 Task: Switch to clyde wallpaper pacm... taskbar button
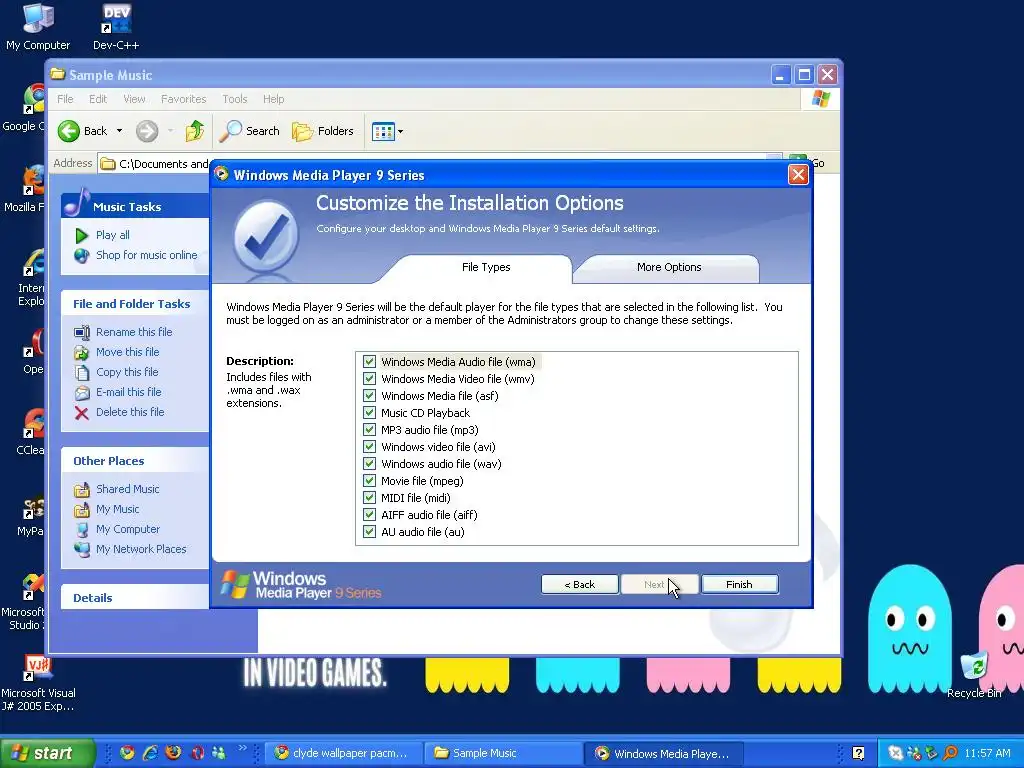click(344, 754)
